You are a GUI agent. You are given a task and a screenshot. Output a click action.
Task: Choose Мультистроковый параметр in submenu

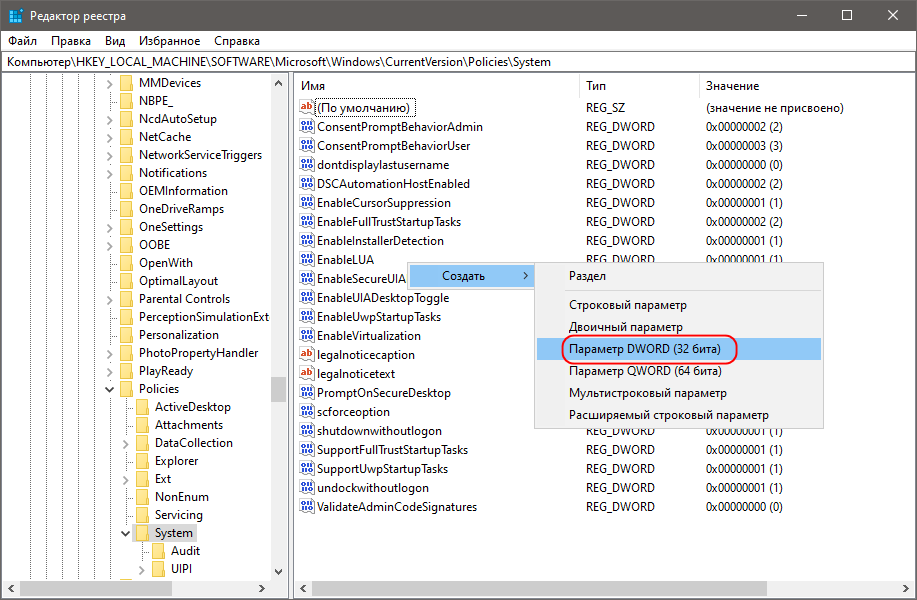679,393
